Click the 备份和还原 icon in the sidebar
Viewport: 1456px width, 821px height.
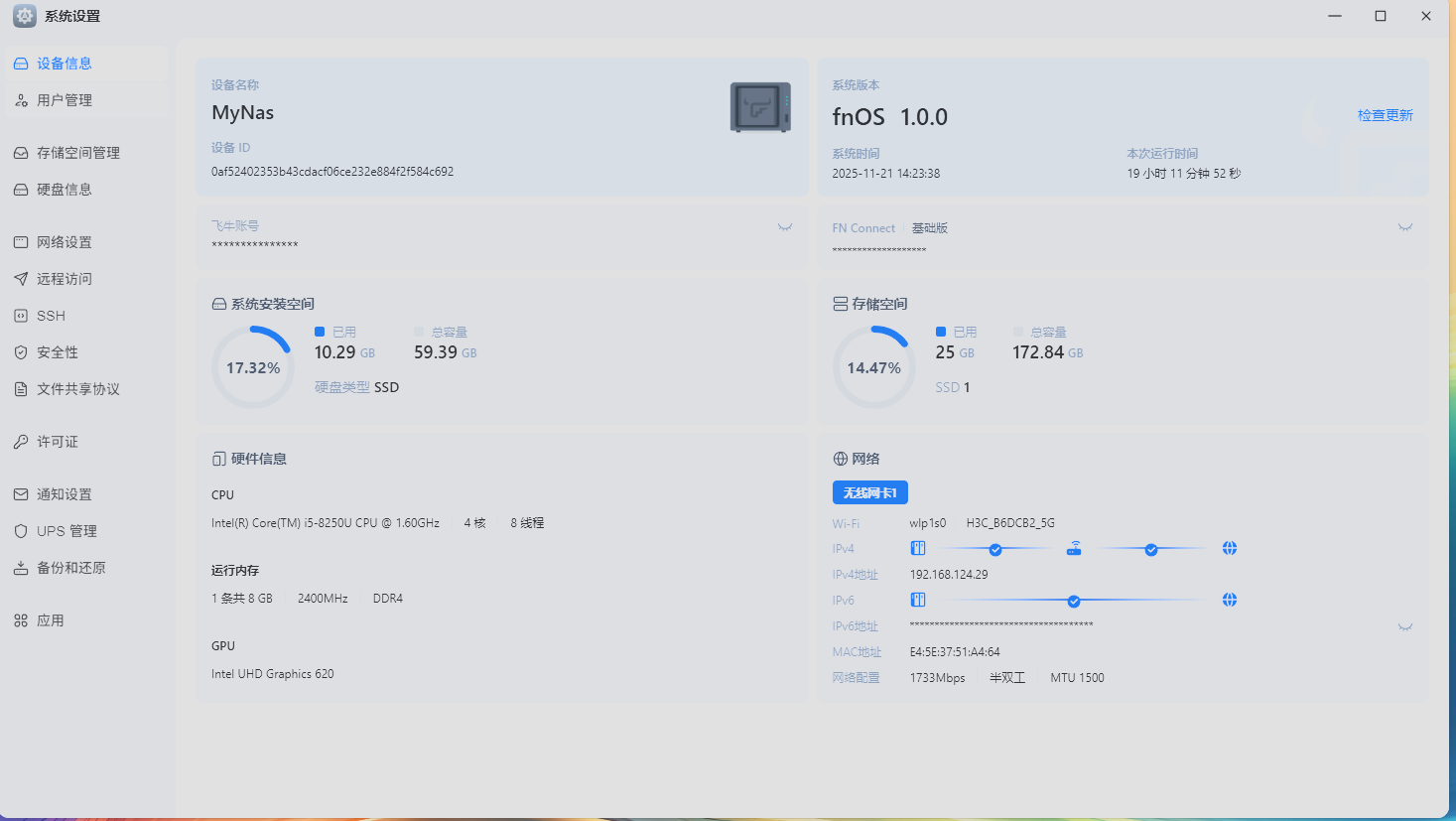[21, 568]
